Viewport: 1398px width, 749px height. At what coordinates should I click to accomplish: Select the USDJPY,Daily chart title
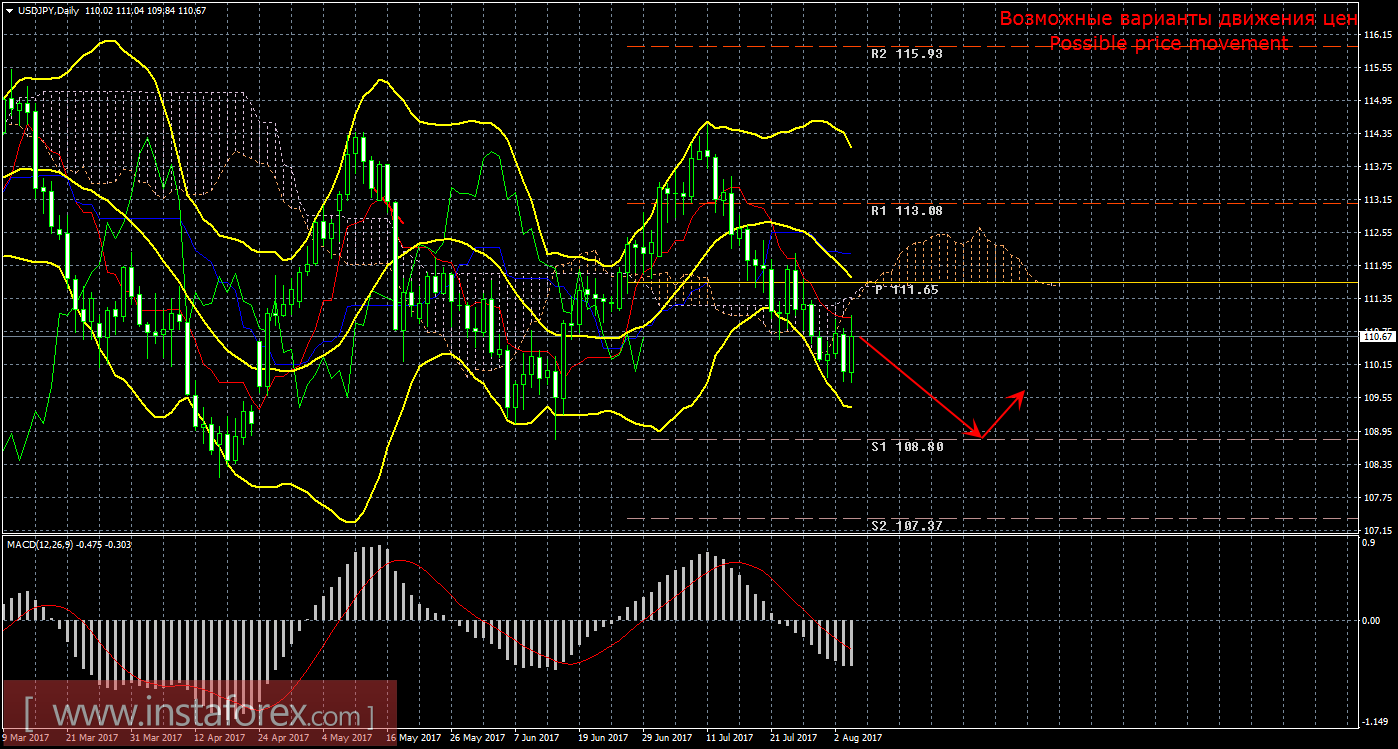(x=50, y=11)
